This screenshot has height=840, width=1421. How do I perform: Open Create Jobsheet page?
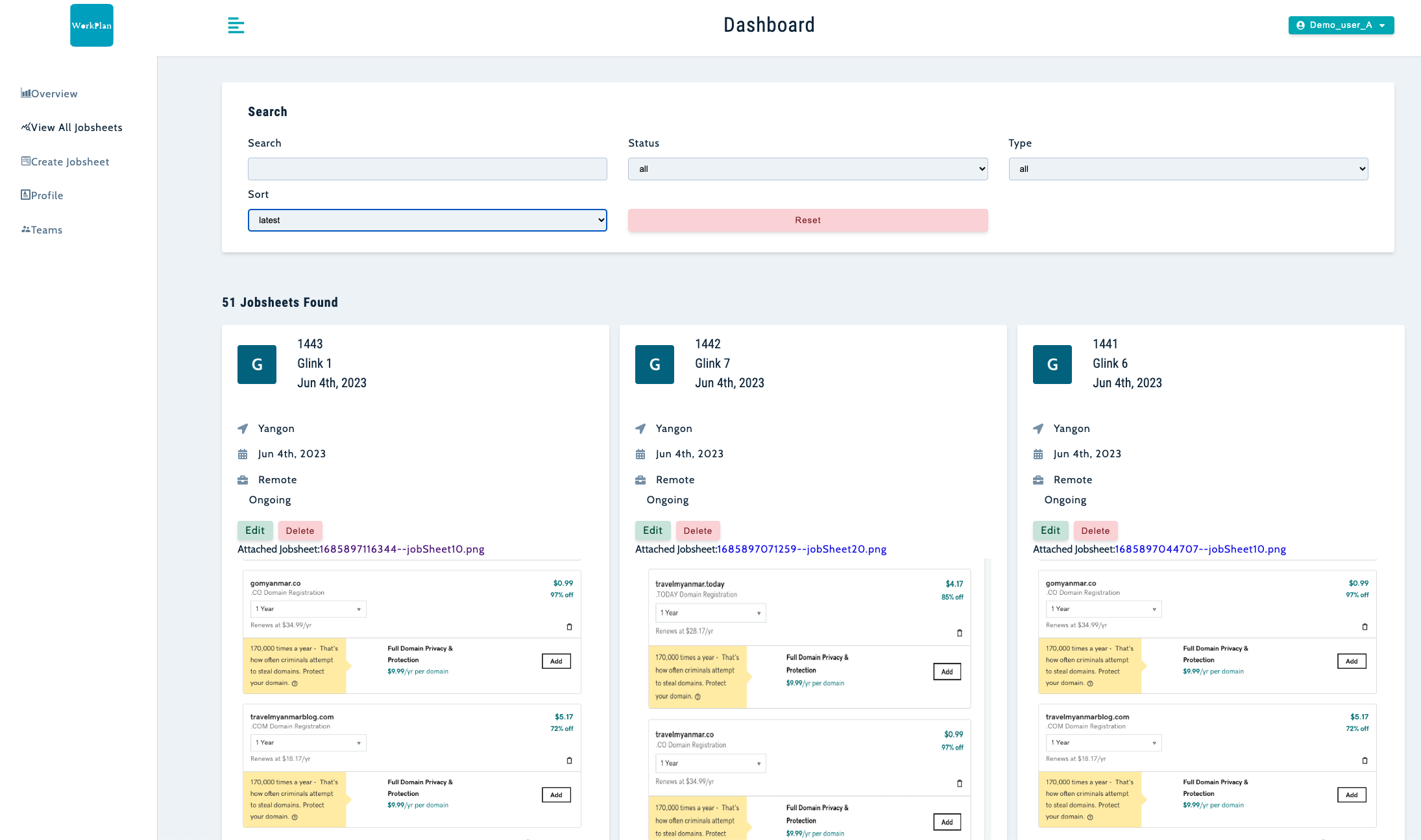pyautogui.click(x=65, y=162)
